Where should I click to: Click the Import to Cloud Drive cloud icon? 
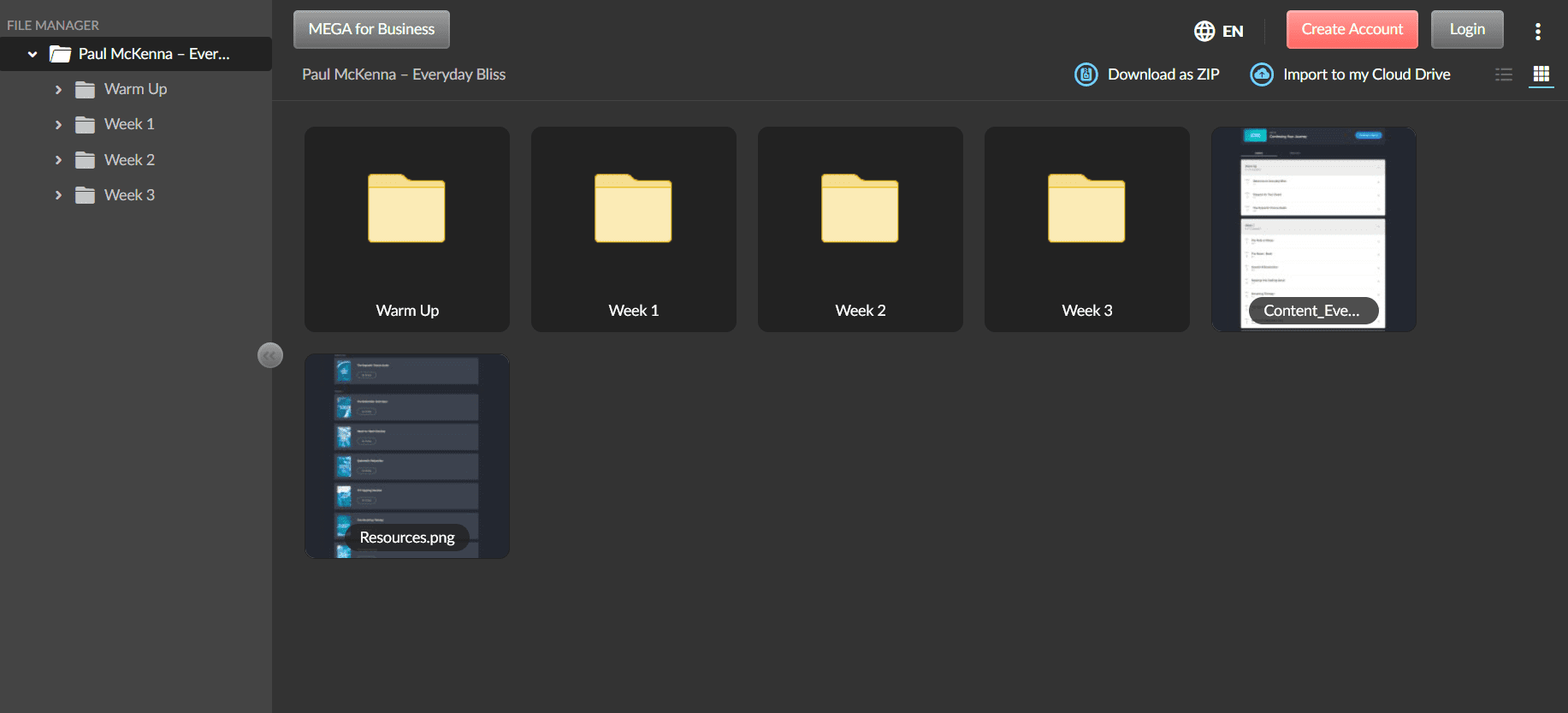click(x=1262, y=74)
